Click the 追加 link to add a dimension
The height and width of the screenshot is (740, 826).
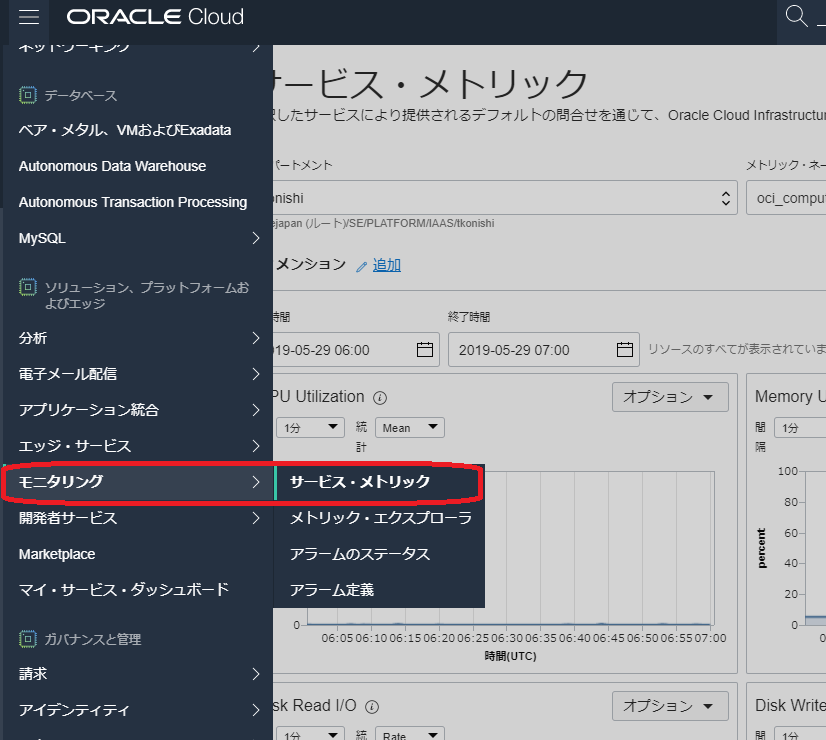click(388, 264)
